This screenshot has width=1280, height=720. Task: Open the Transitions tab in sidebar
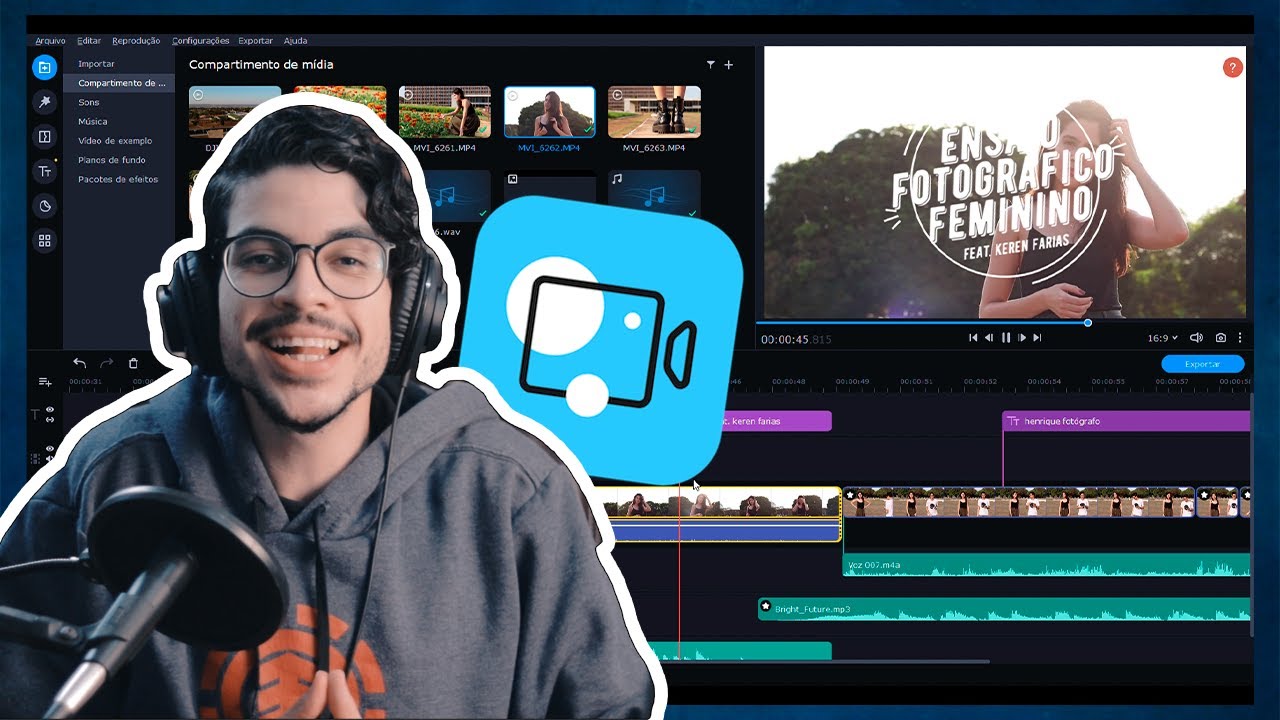[44, 137]
